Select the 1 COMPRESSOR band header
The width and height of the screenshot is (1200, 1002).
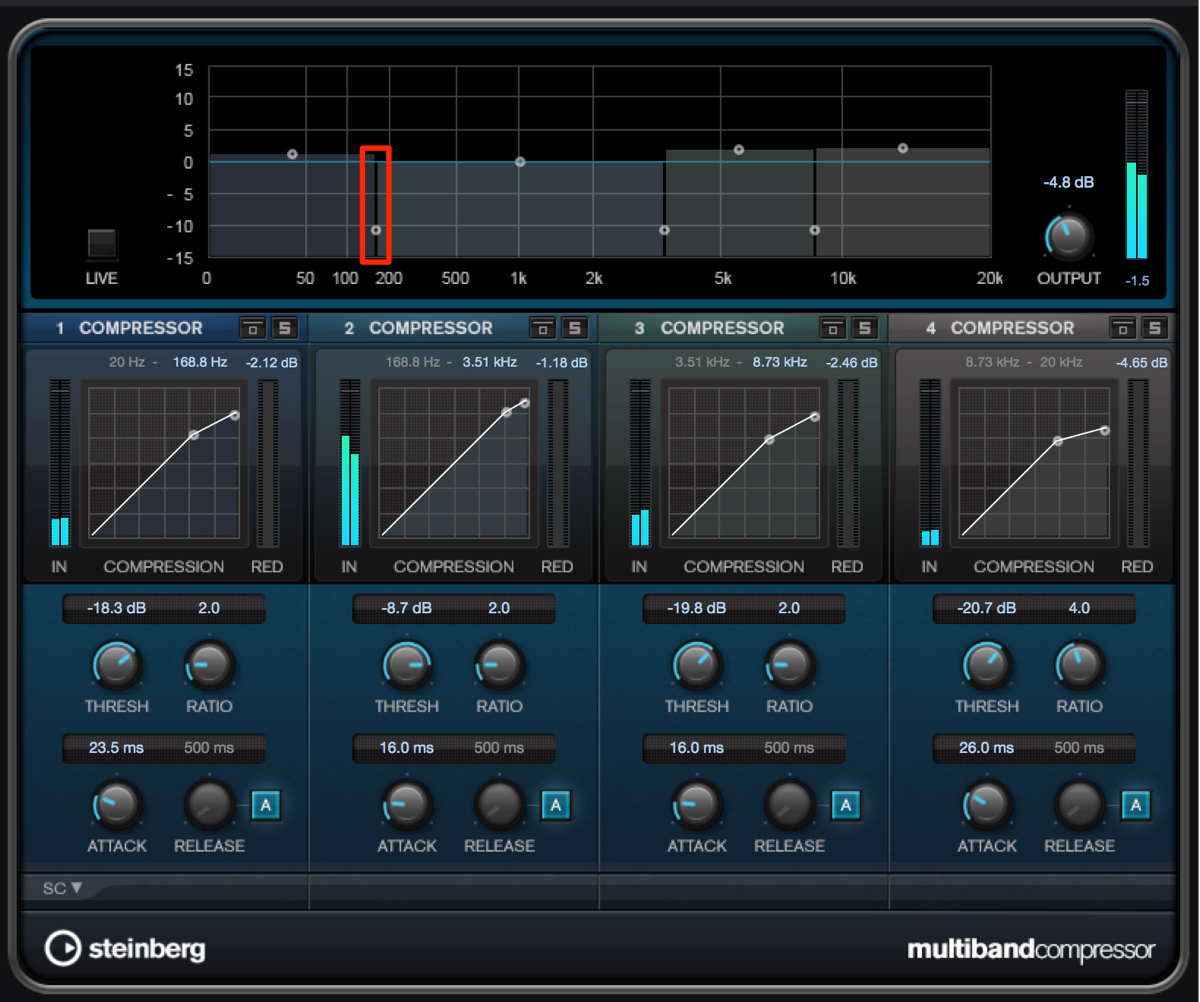[129, 328]
